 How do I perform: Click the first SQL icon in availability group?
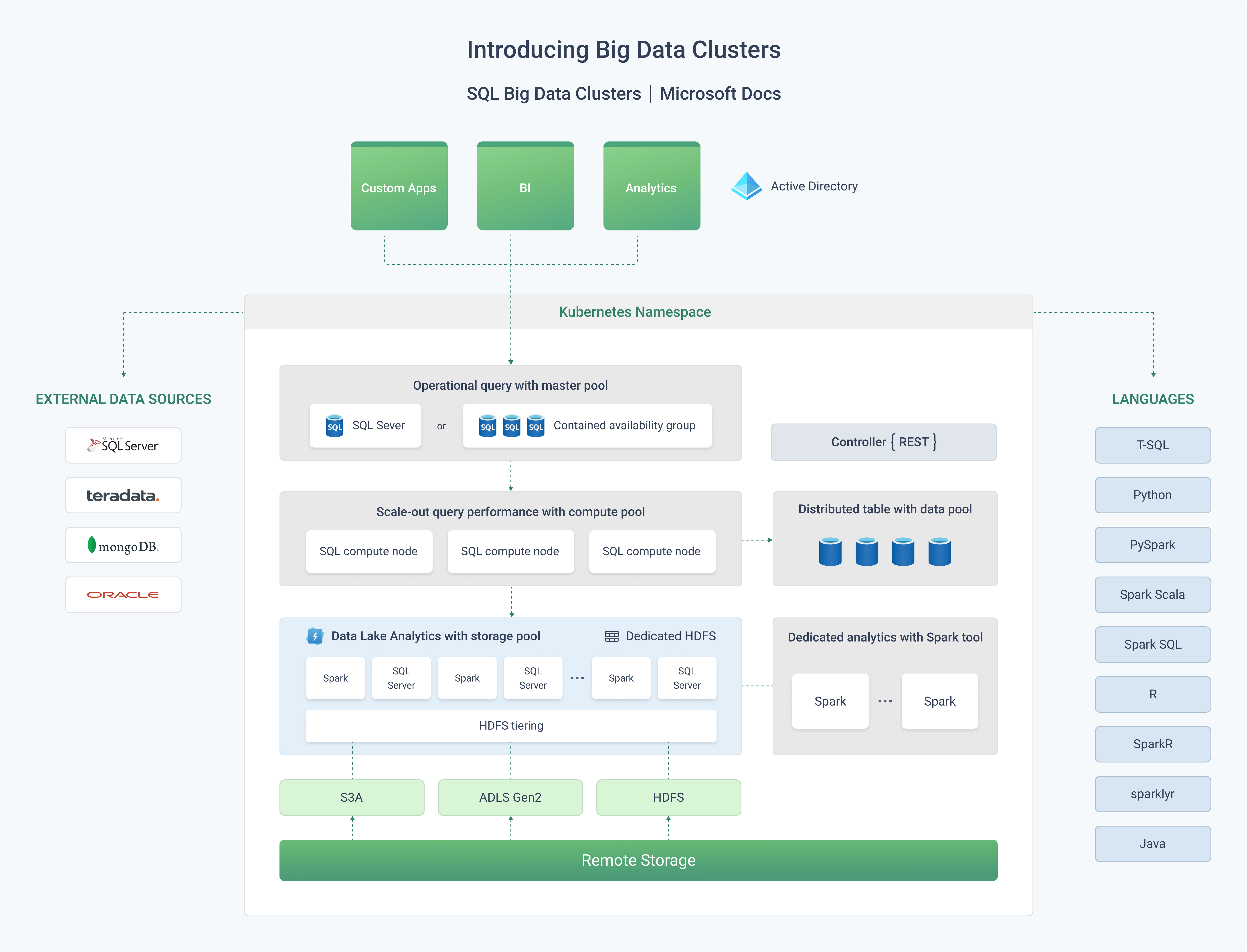tap(488, 426)
